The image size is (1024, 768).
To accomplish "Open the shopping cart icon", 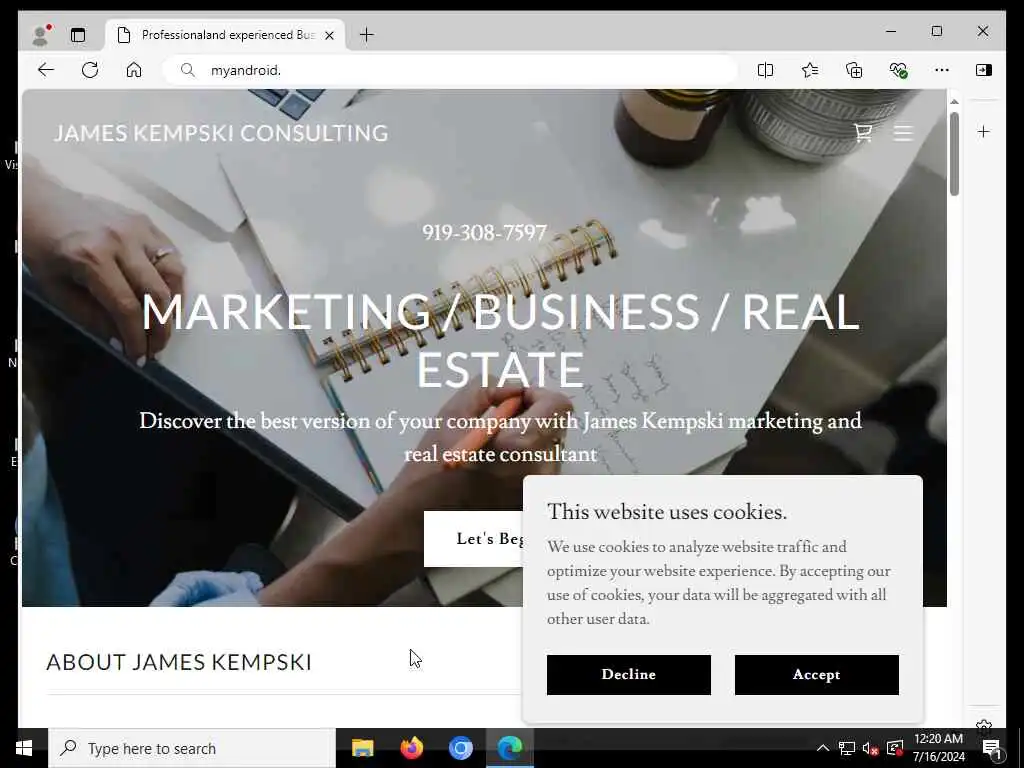I will (x=863, y=133).
